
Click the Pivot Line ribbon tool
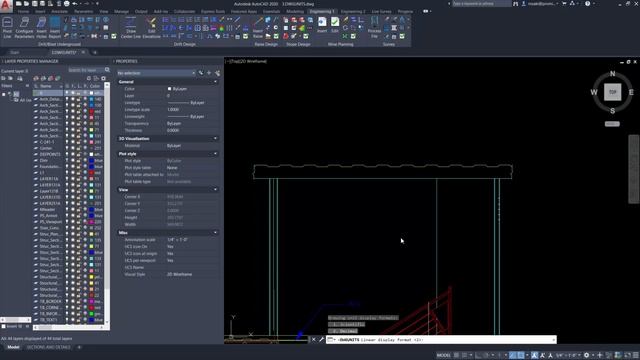coord(7,28)
